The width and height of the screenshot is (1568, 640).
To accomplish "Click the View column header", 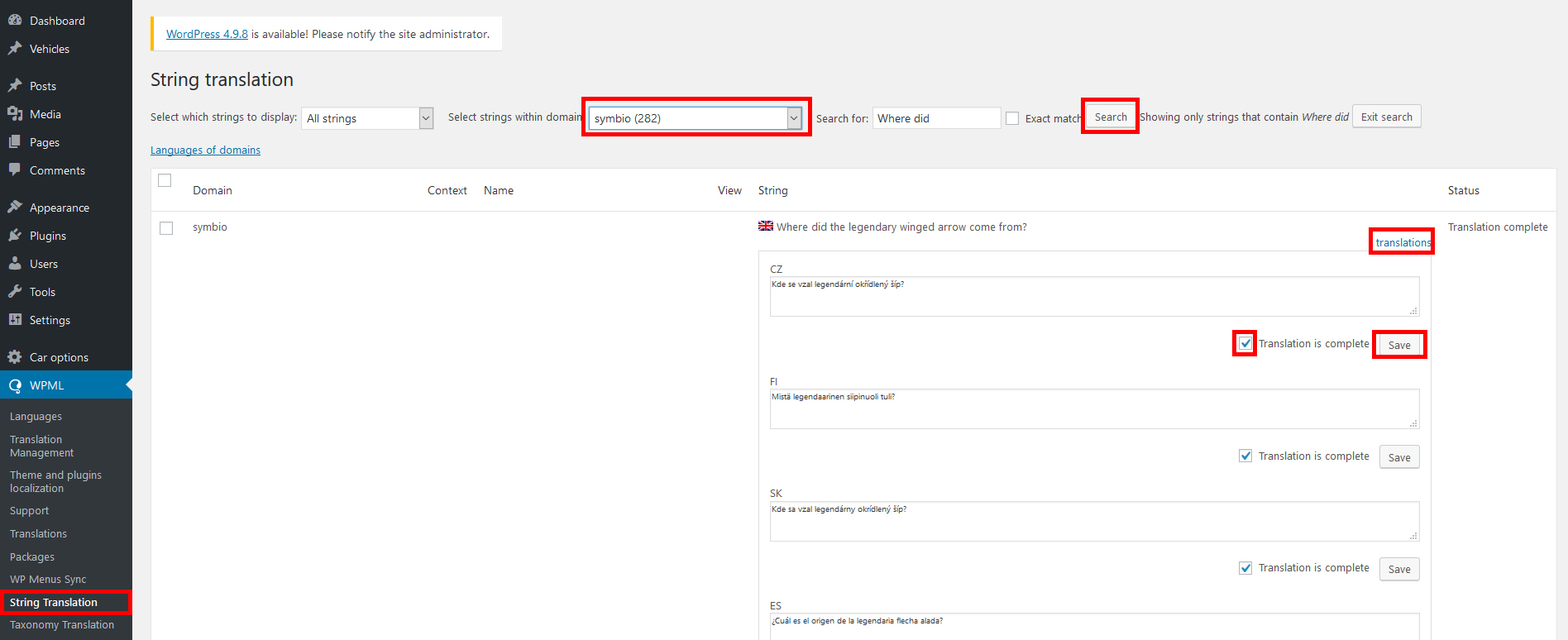I will pyautogui.click(x=729, y=190).
